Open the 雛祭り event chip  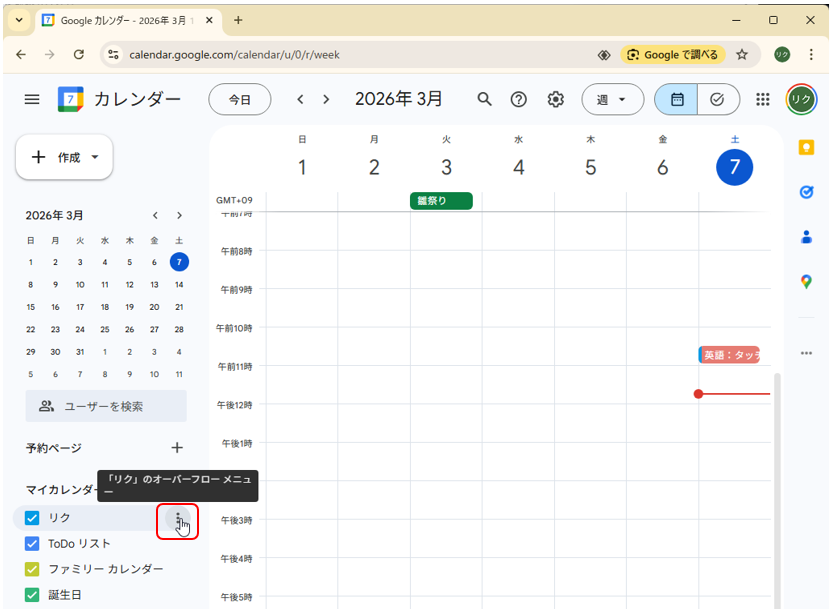[x=441, y=201]
